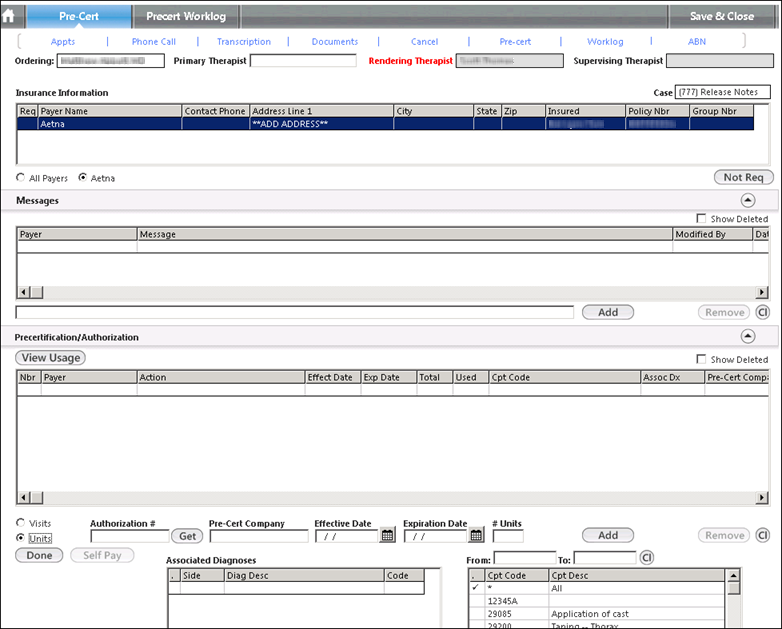Collapse the Messages section

[x=748, y=201]
